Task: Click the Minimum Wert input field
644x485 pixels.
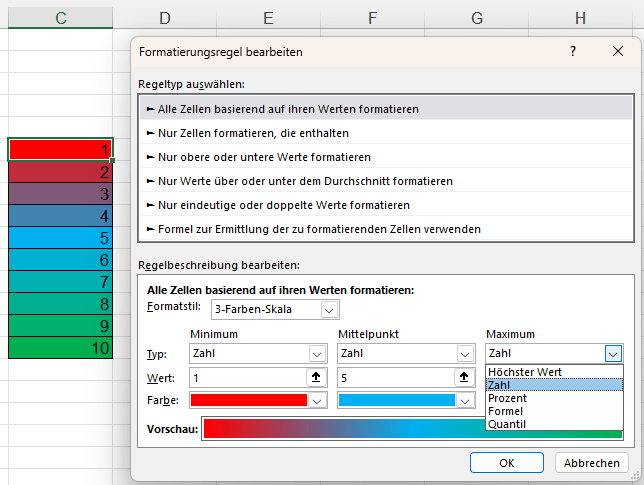Action: click(x=245, y=377)
